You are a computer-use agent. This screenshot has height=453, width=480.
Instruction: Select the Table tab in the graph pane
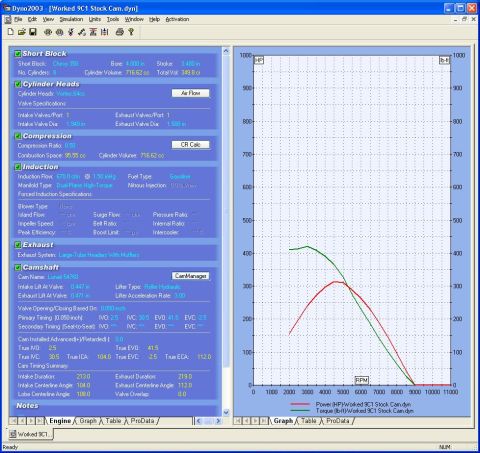[x=309, y=421]
